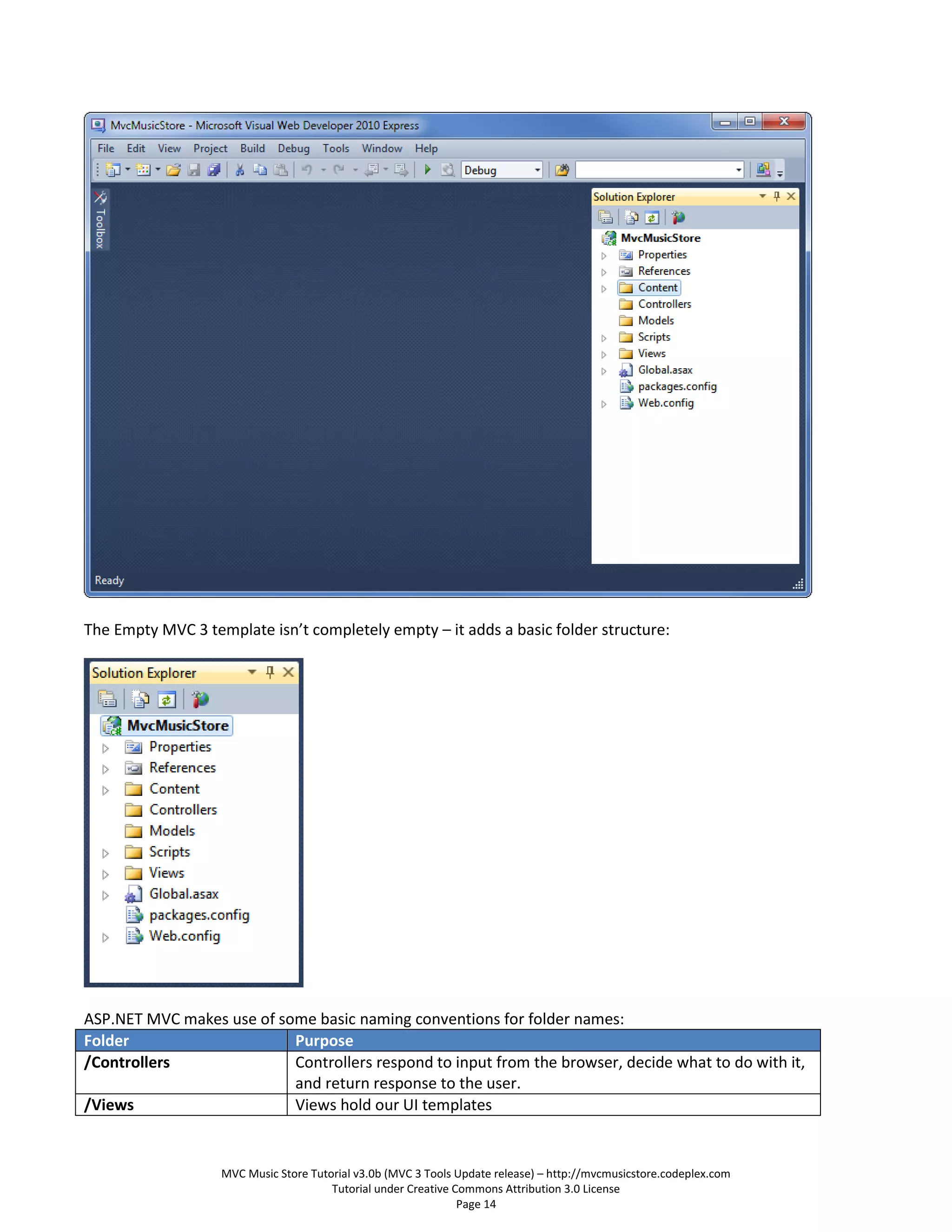Click the Add New Item toolbar icon
952x1232 pixels.
(x=143, y=170)
